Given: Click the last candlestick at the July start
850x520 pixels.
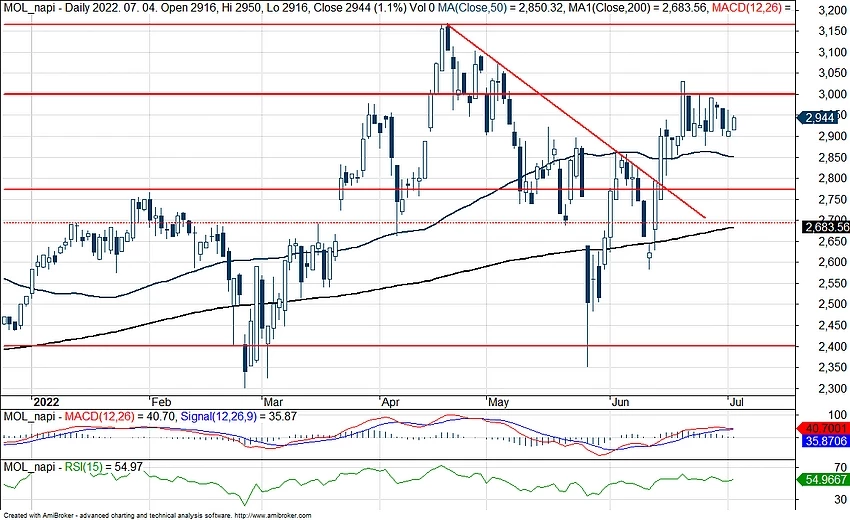Looking at the screenshot, I should tap(735, 122).
